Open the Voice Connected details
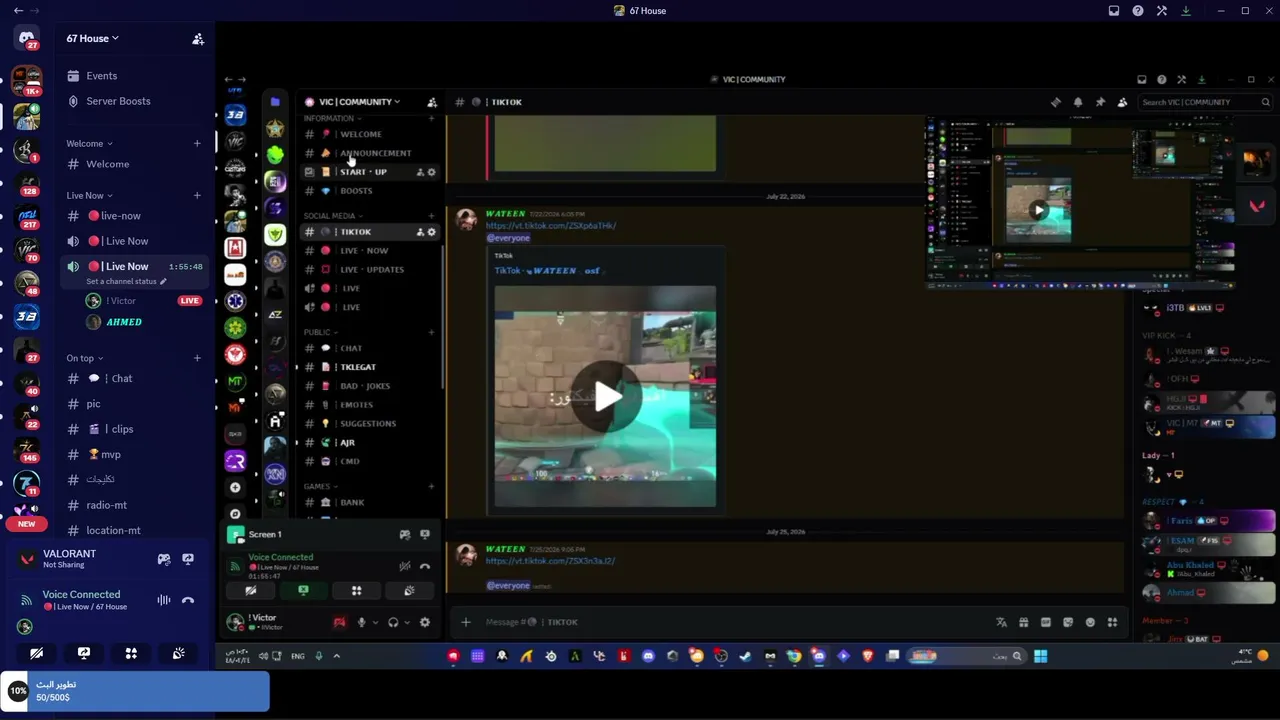Image resolution: width=1280 pixels, height=720 pixels. point(81,595)
